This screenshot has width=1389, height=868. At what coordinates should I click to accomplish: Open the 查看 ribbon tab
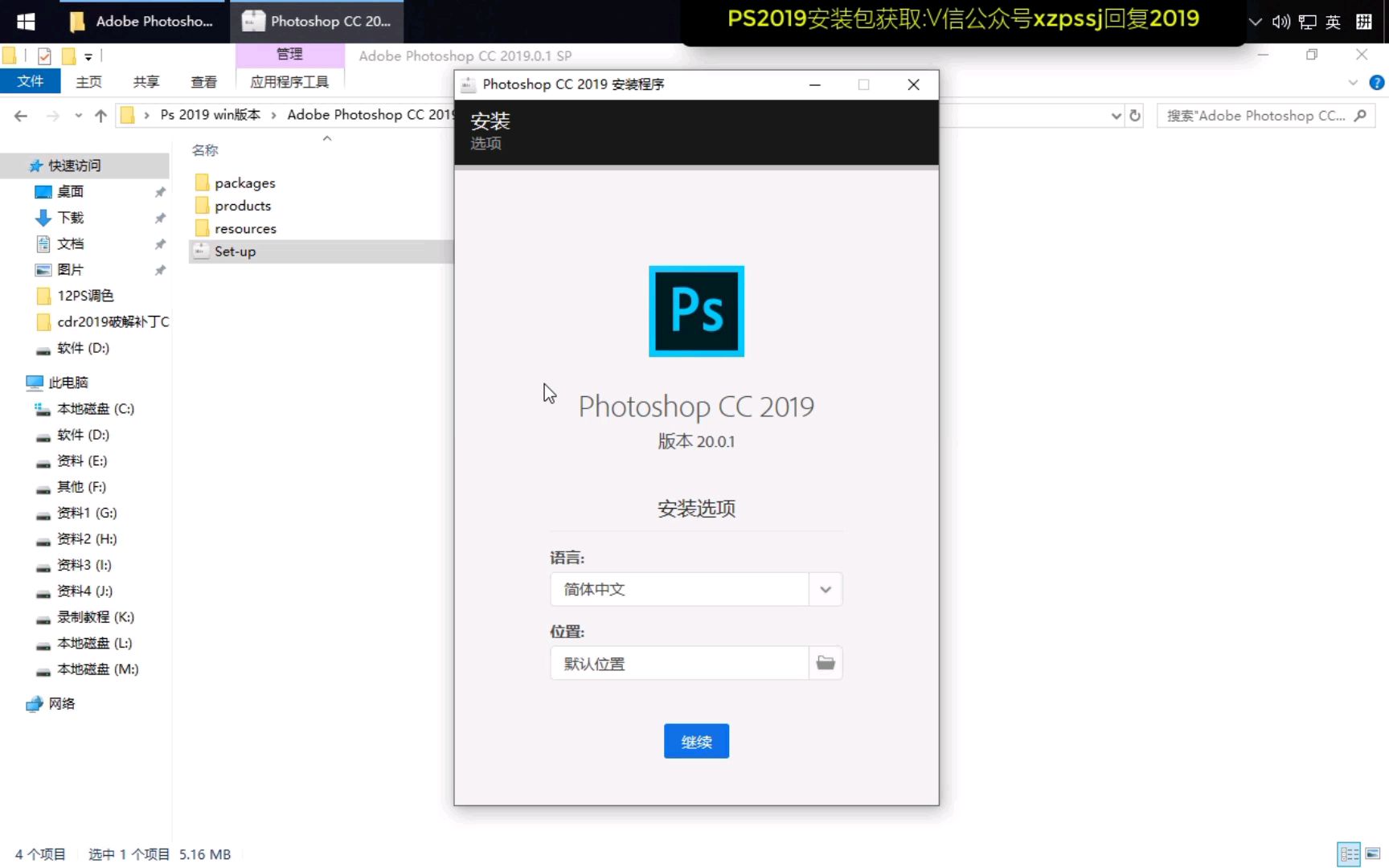pyautogui.click(x=203, y=81)
